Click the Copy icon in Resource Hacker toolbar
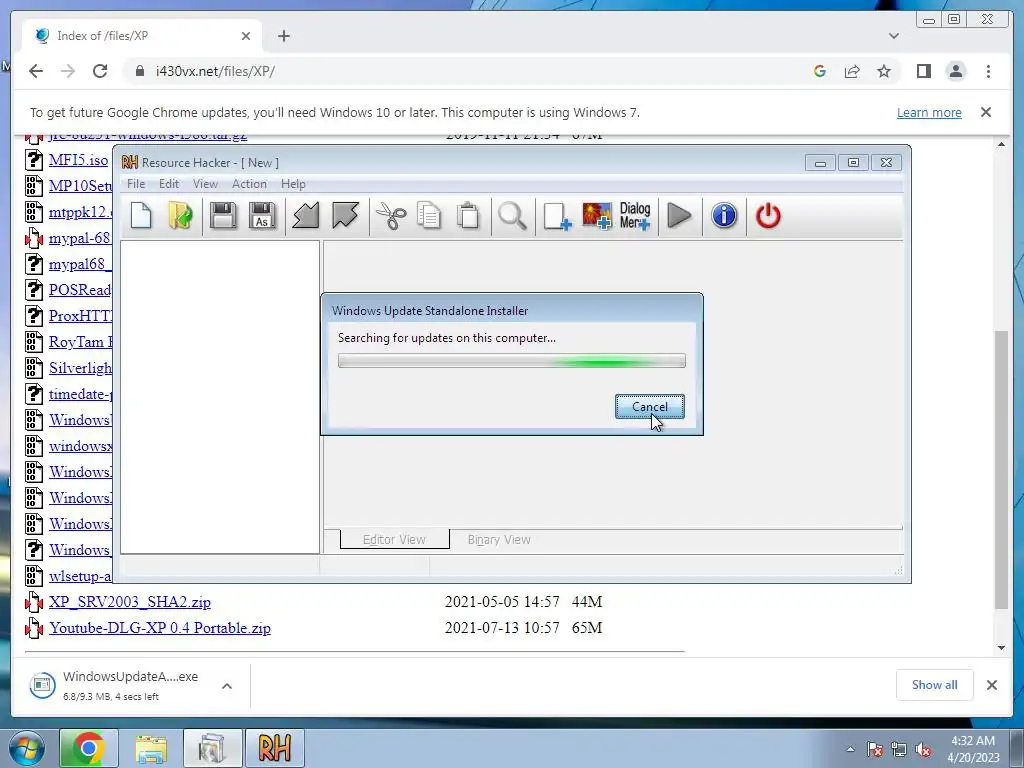 pos(429,216)
